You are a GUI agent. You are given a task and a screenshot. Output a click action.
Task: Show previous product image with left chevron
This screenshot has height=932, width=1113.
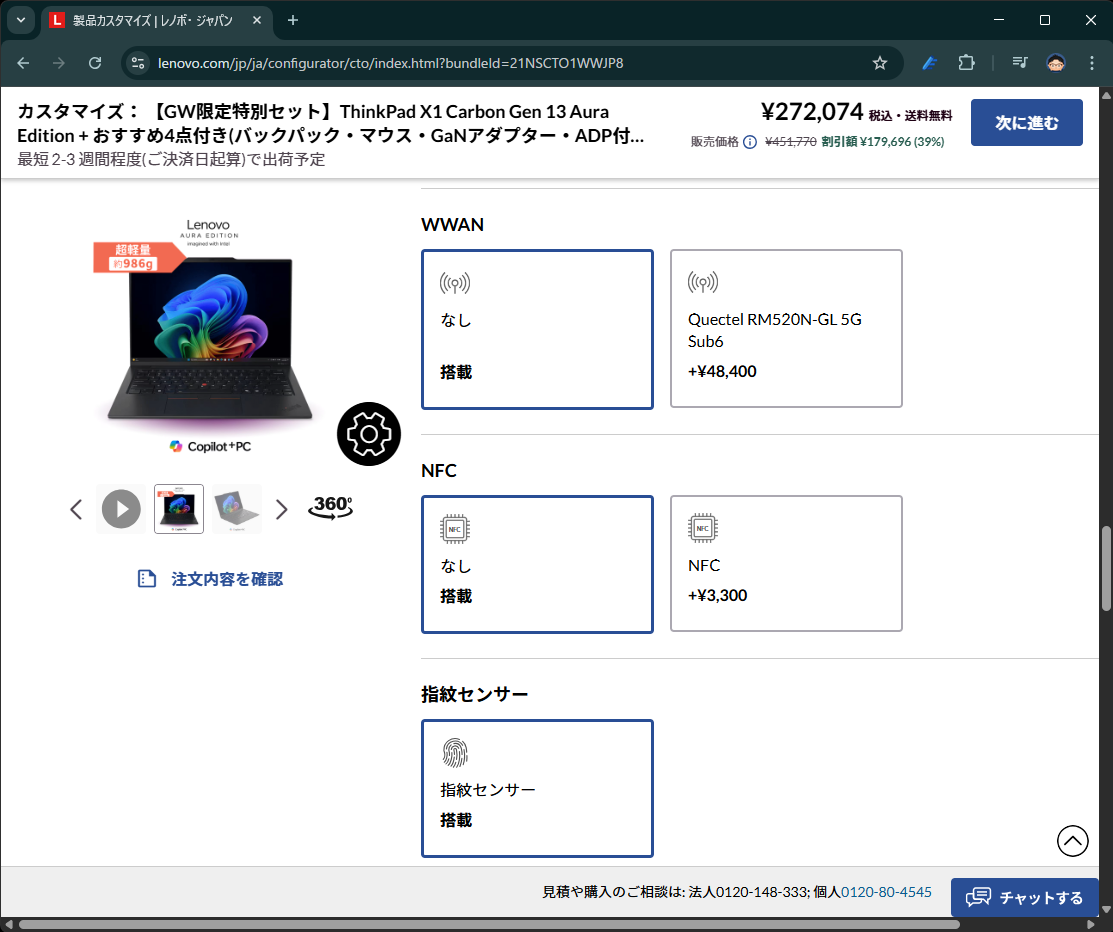[76, 509]
